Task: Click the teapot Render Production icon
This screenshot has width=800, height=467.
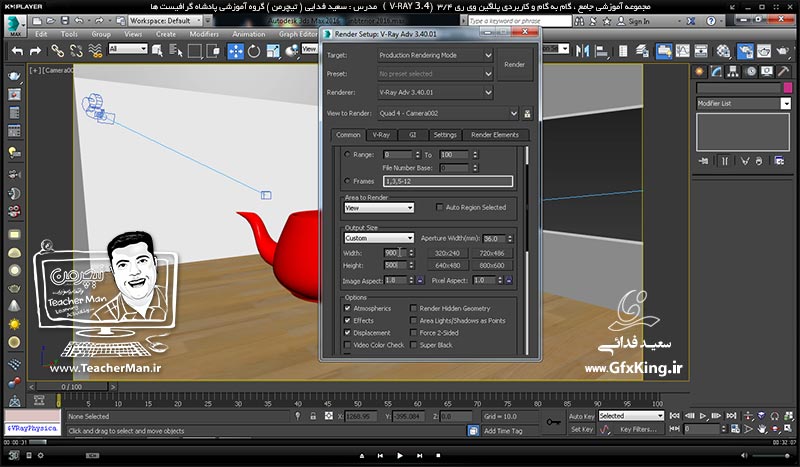Action: click(783, 51)
